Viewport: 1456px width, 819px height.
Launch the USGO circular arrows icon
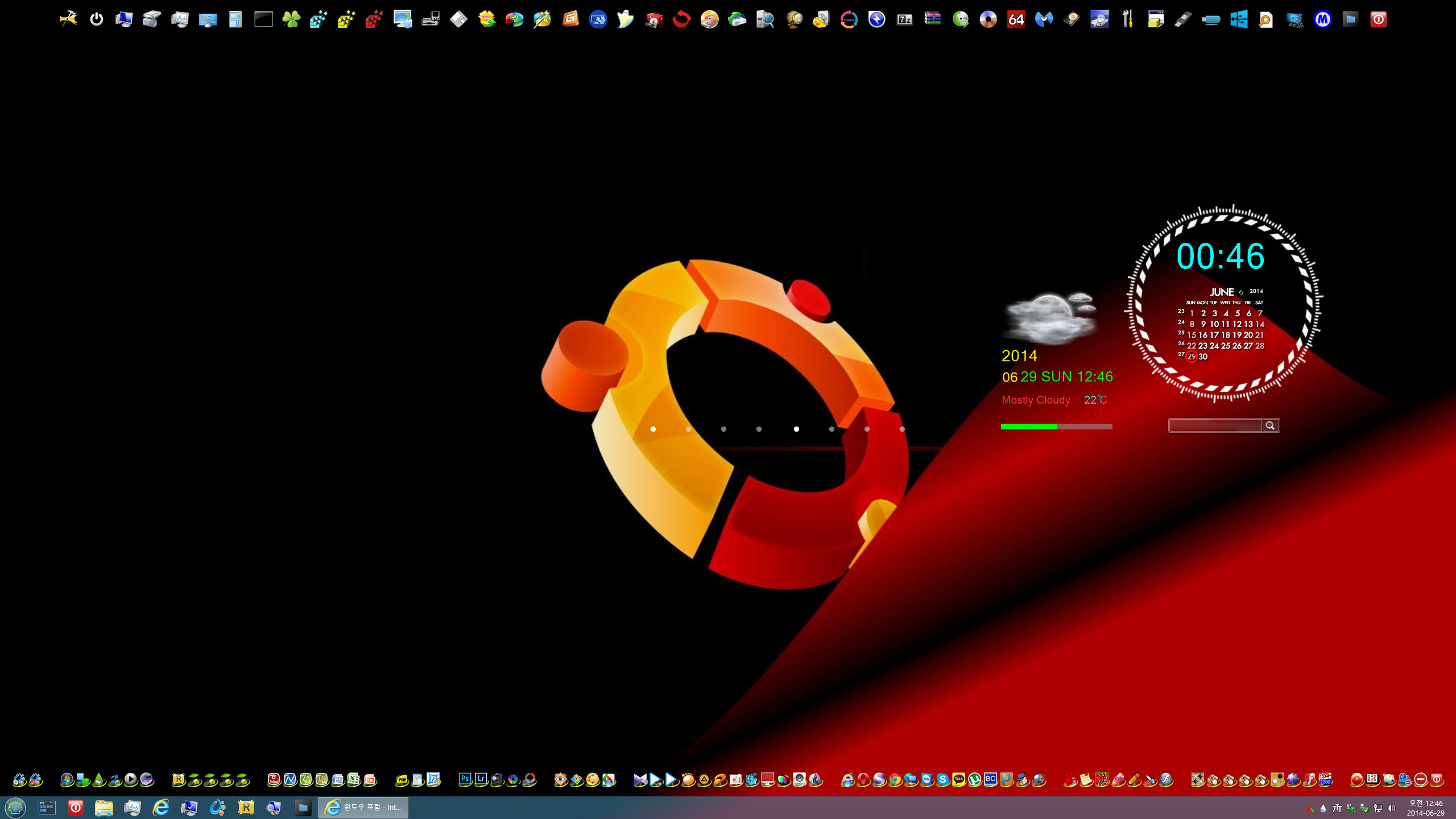pos(849,19)
